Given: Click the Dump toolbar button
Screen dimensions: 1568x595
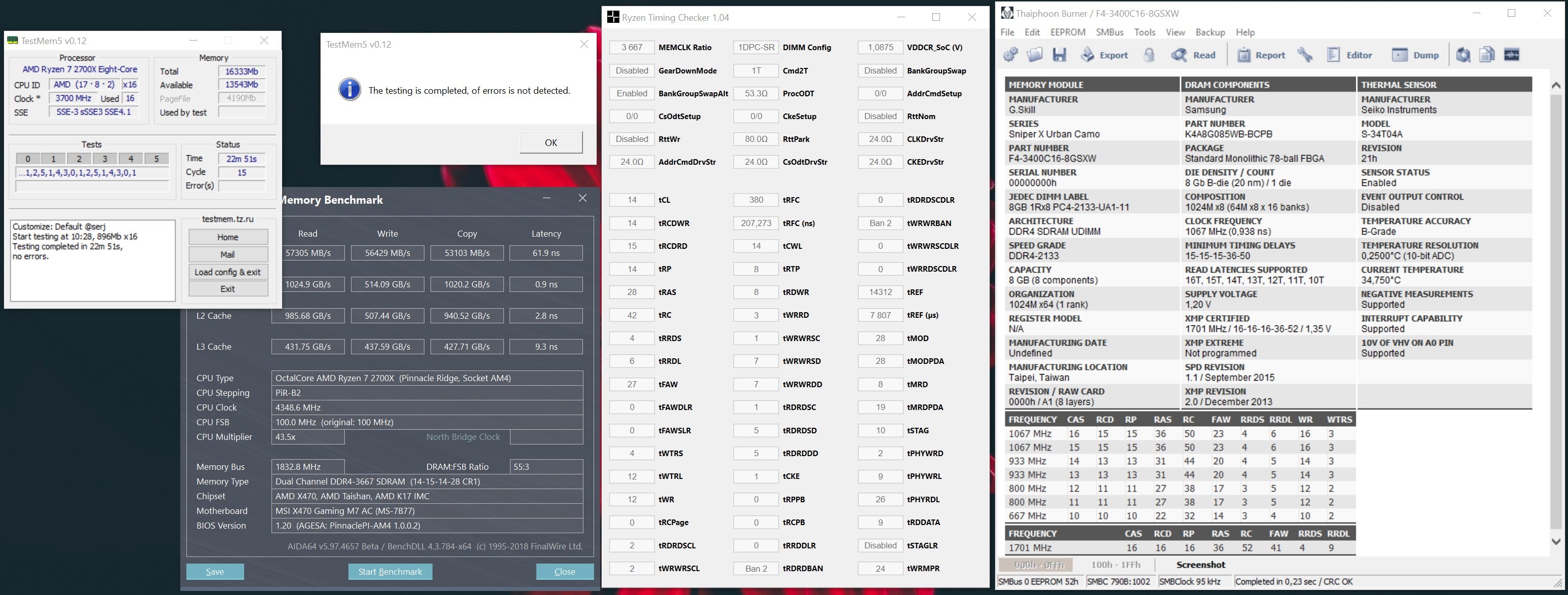Looking at the screenshot, I should (1416, 55).
